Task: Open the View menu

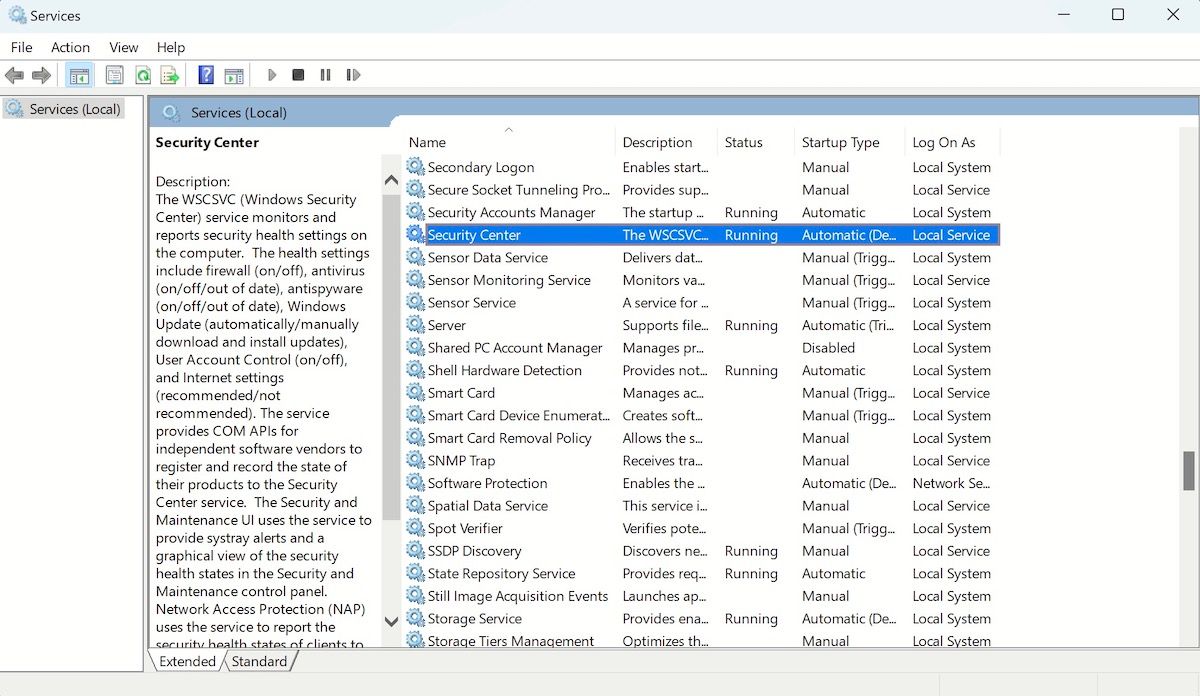Action: tap(123, 47)
